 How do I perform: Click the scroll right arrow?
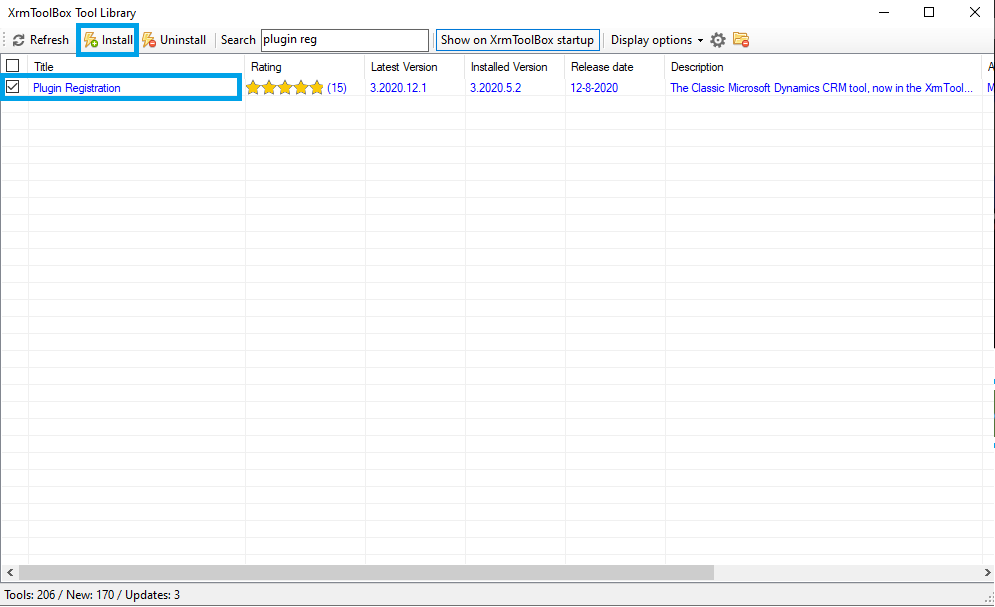pos(987,572)
